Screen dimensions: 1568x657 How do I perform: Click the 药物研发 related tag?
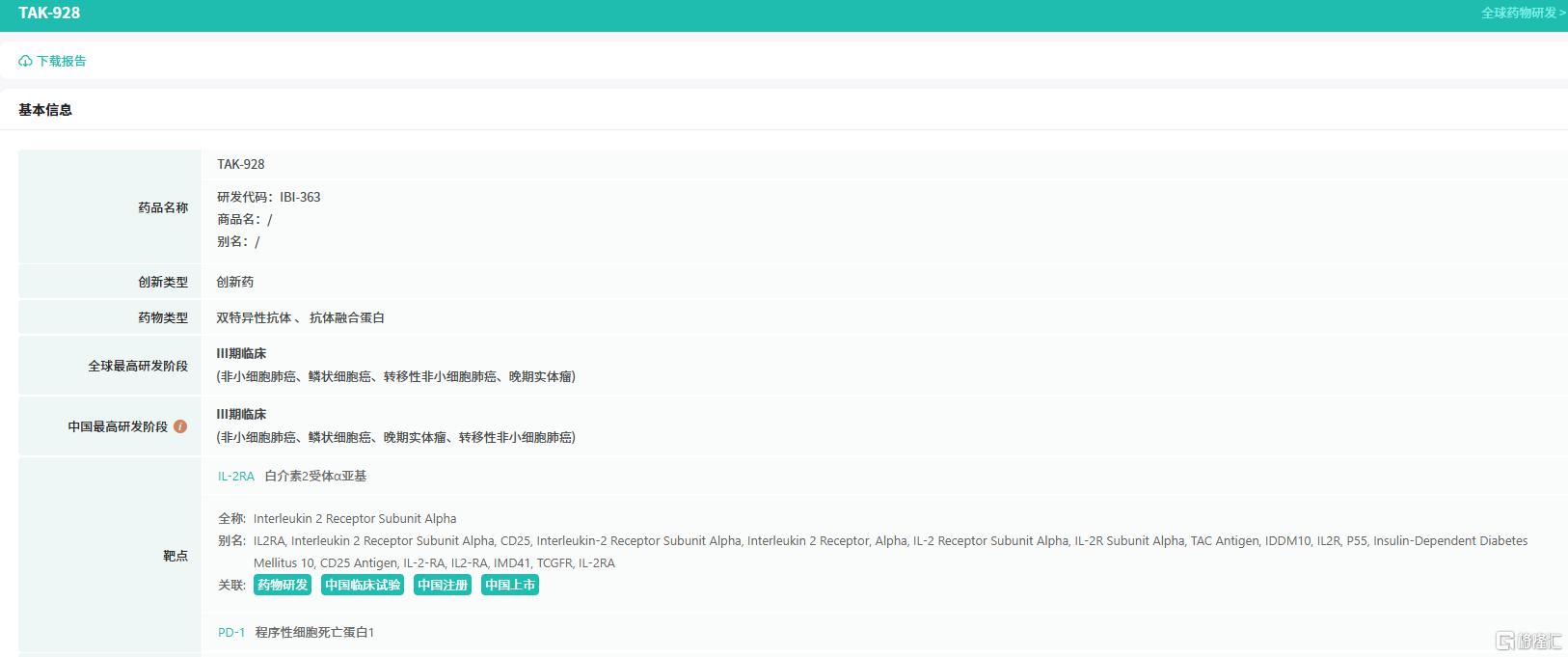point(283,585)
